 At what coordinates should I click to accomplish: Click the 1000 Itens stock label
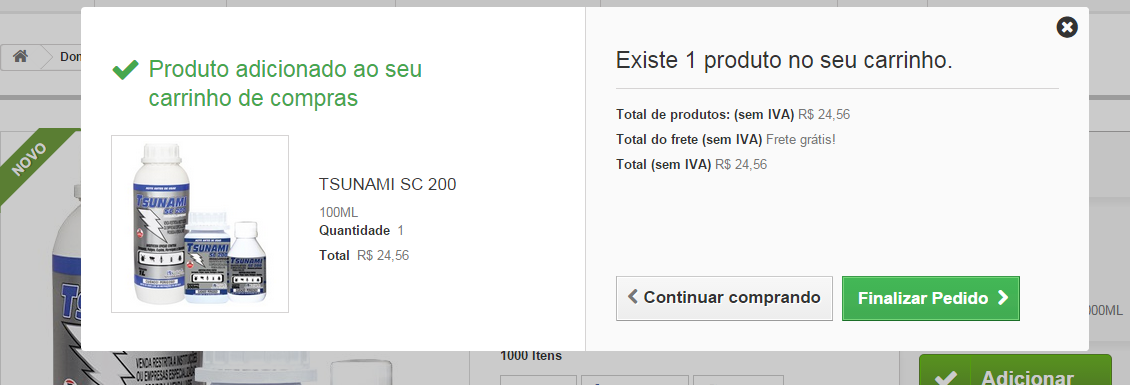(531, 355)
